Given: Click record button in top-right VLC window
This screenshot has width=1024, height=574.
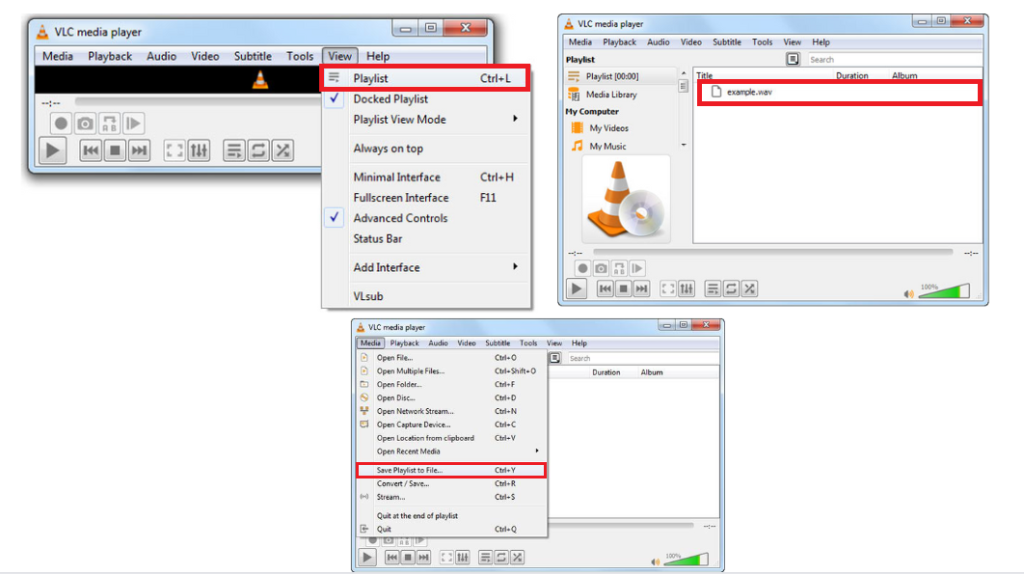Looking at the screenshot, I should 583,268.
